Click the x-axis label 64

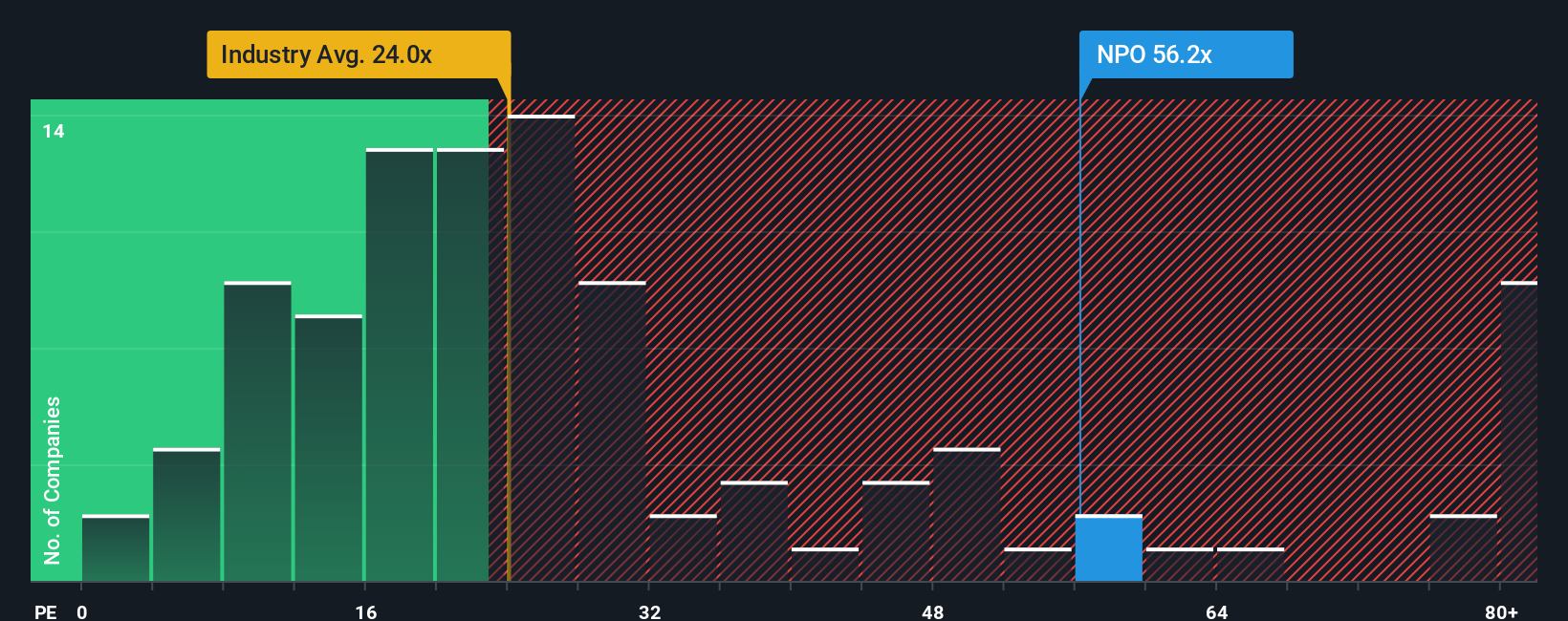1217,612
